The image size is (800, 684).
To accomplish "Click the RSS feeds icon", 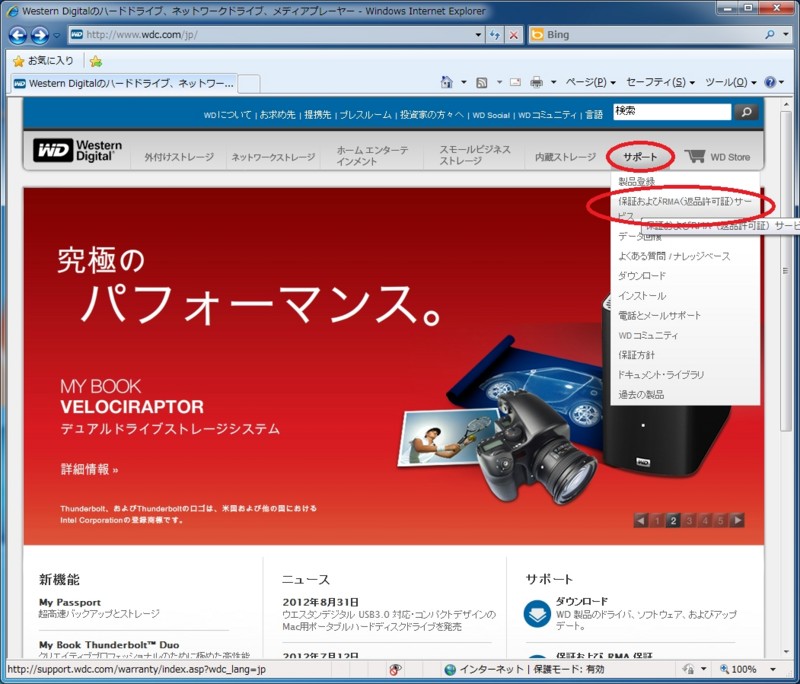I will 481,82.
